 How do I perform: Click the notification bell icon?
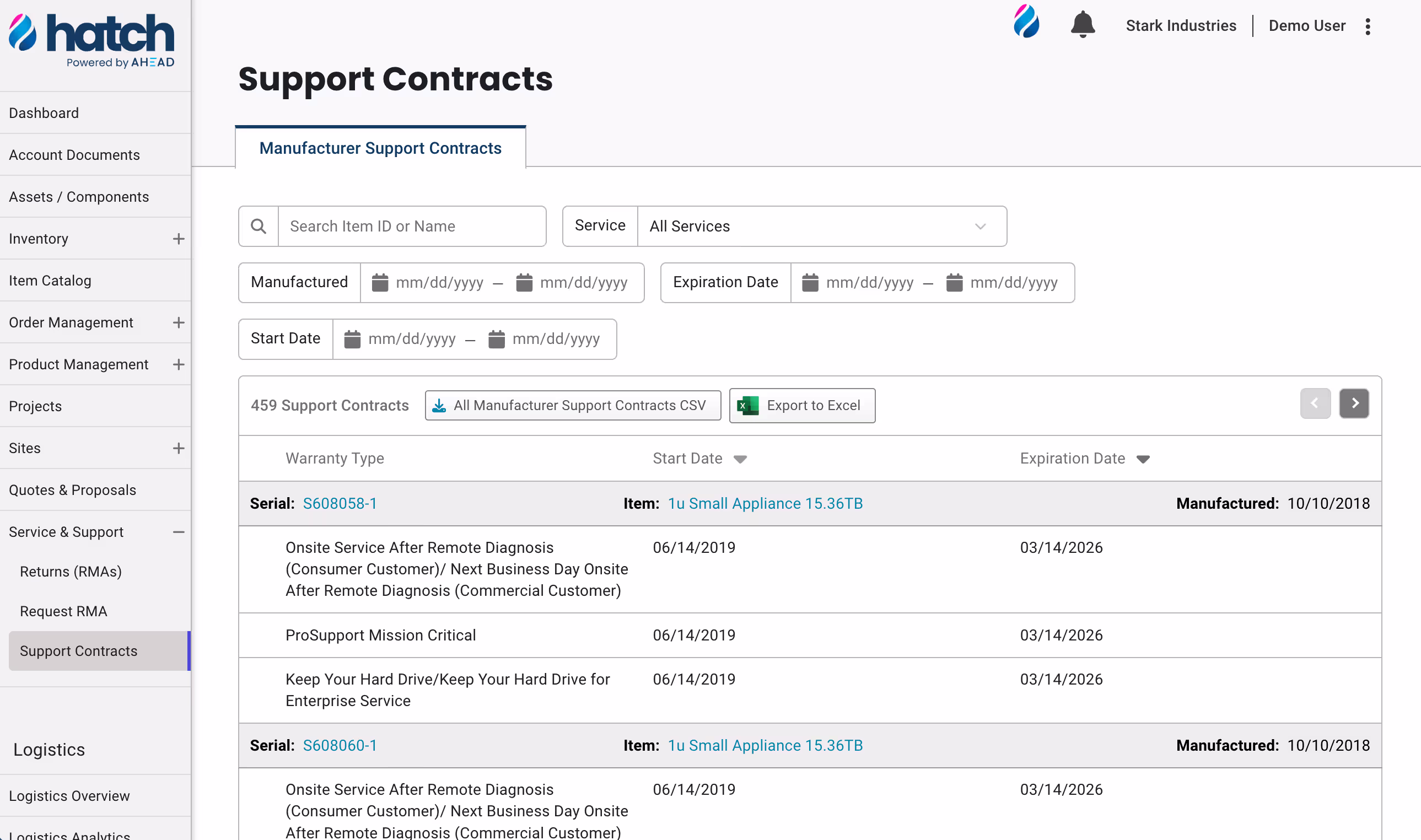1082,25
